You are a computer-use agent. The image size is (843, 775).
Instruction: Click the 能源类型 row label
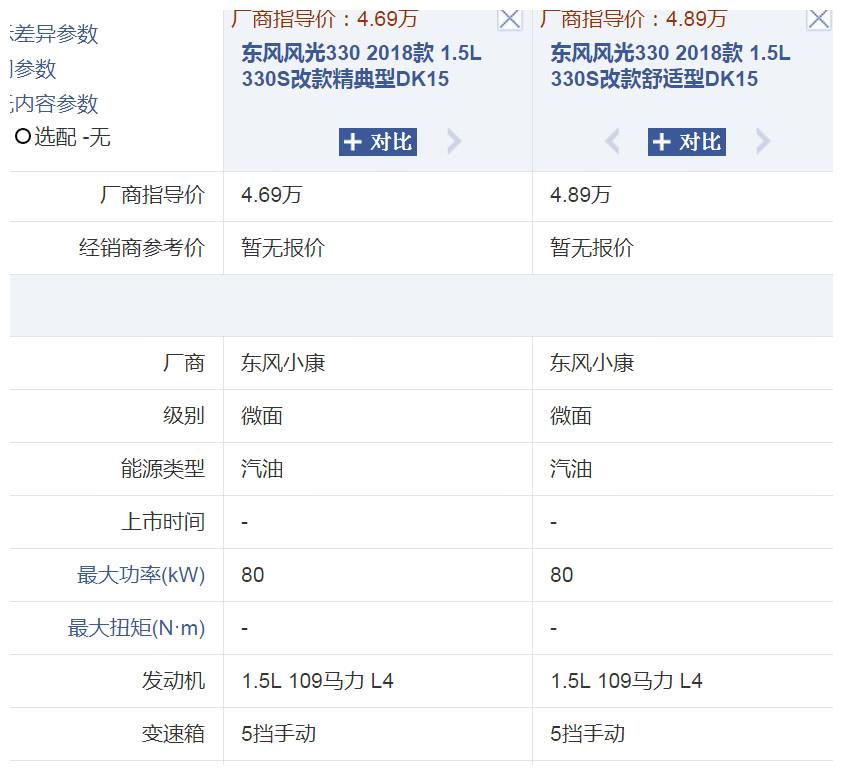pyautogui.click(x=163, y=469)
